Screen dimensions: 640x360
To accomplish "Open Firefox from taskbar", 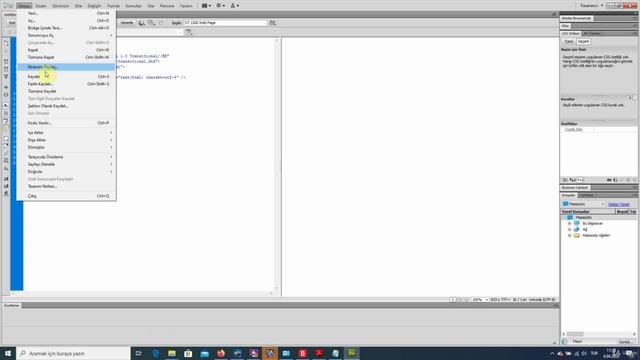I will pyautogui.click(x=221, y=353).
